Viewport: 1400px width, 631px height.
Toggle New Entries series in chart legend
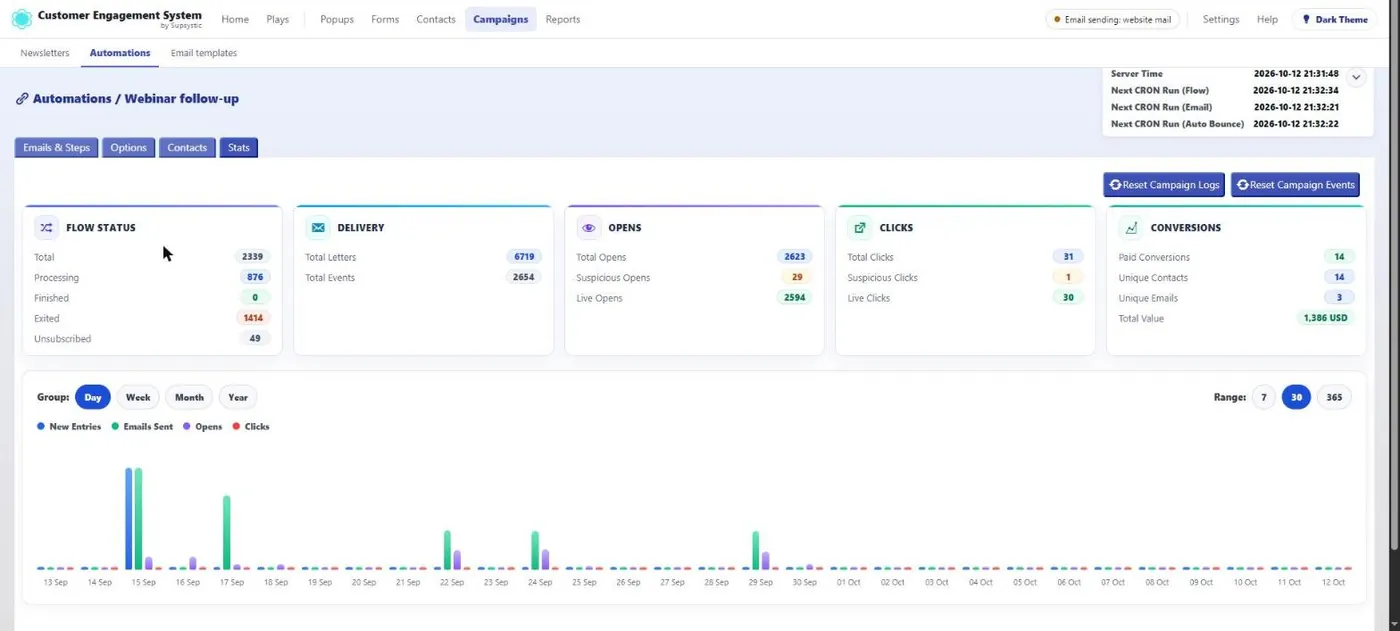click(69, 426)
